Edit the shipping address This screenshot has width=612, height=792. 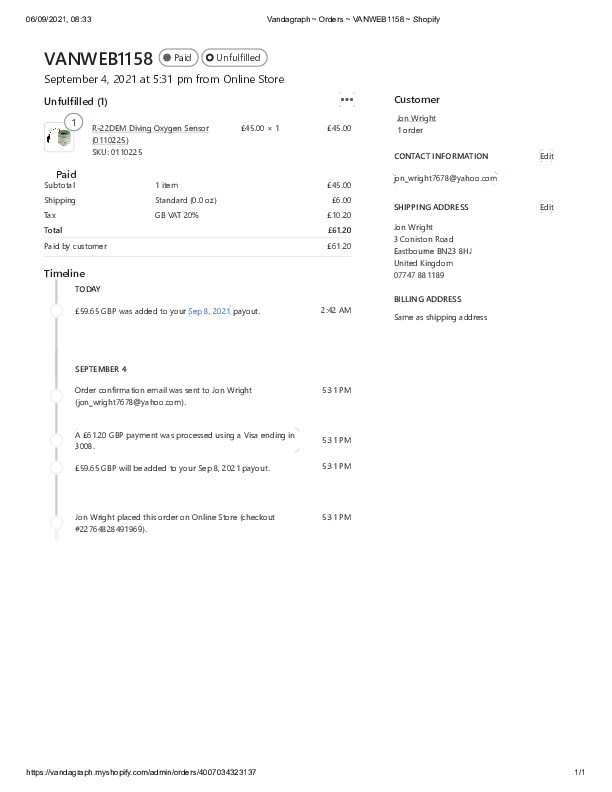pos(546,207)
